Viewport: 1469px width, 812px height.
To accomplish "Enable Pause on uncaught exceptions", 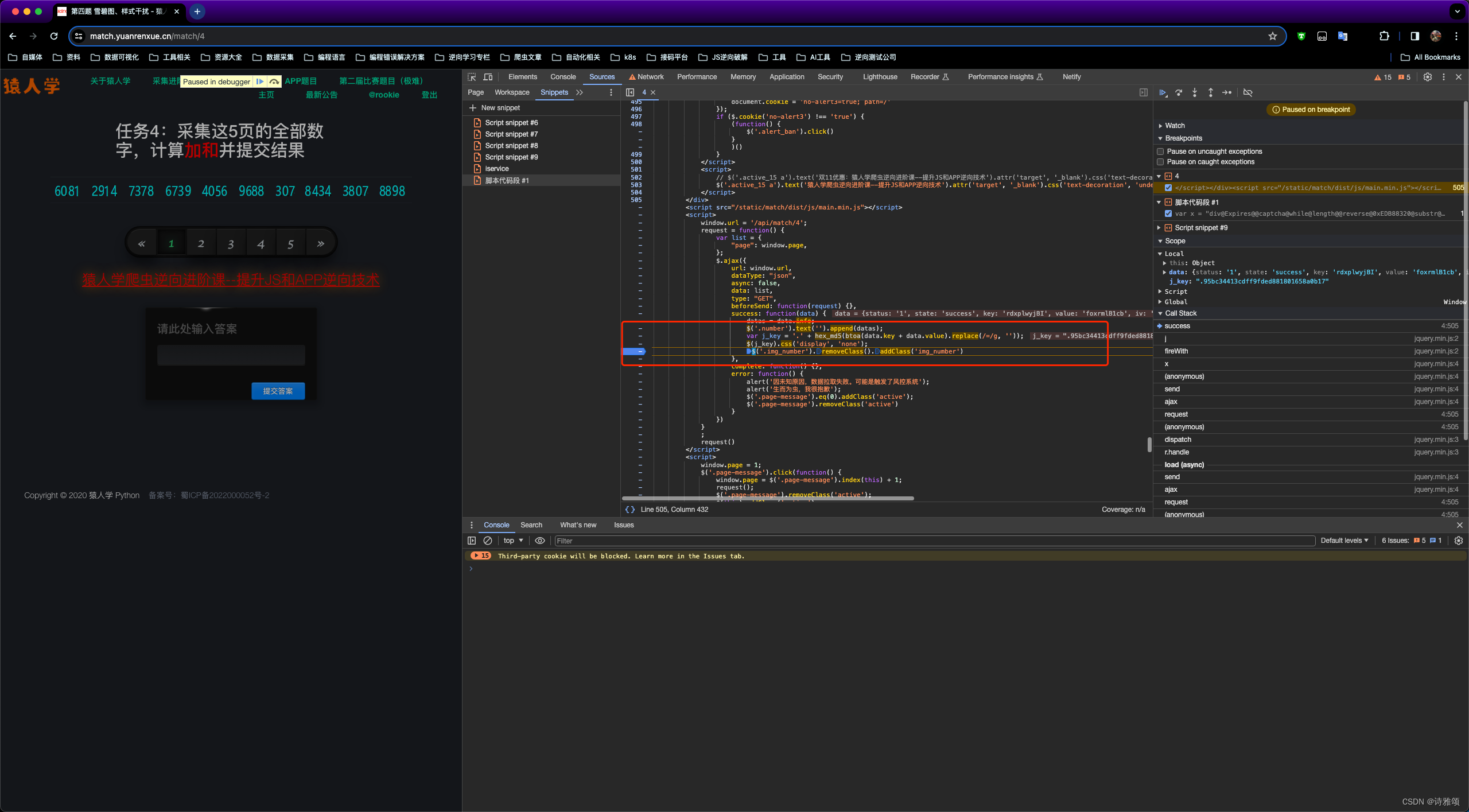I will pyautogui.click(x=1161, y=151).
